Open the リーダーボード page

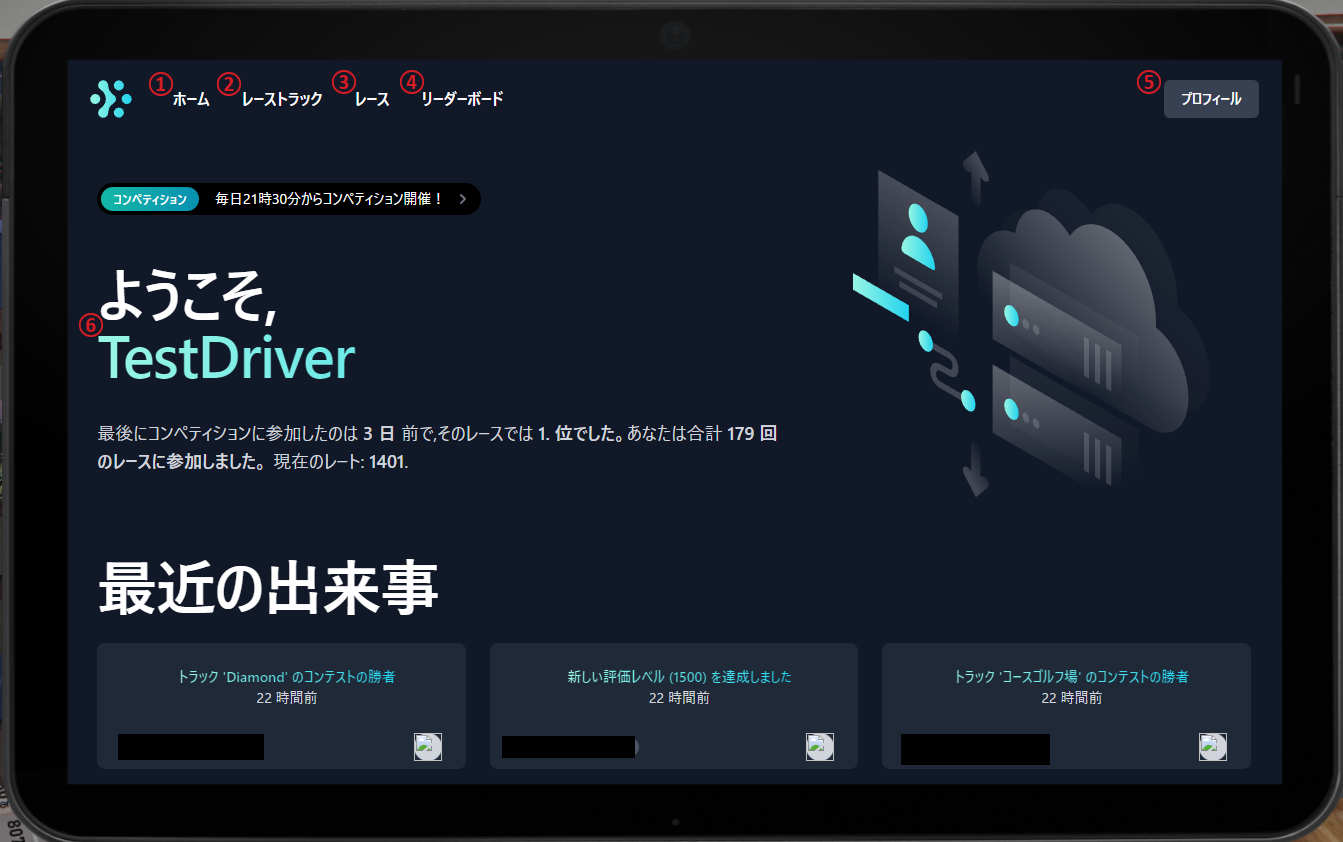pos(462,100)
